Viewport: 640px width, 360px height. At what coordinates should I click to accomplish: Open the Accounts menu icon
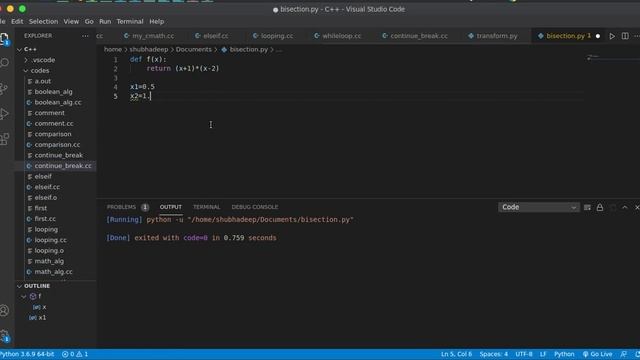tap(4, 311)
